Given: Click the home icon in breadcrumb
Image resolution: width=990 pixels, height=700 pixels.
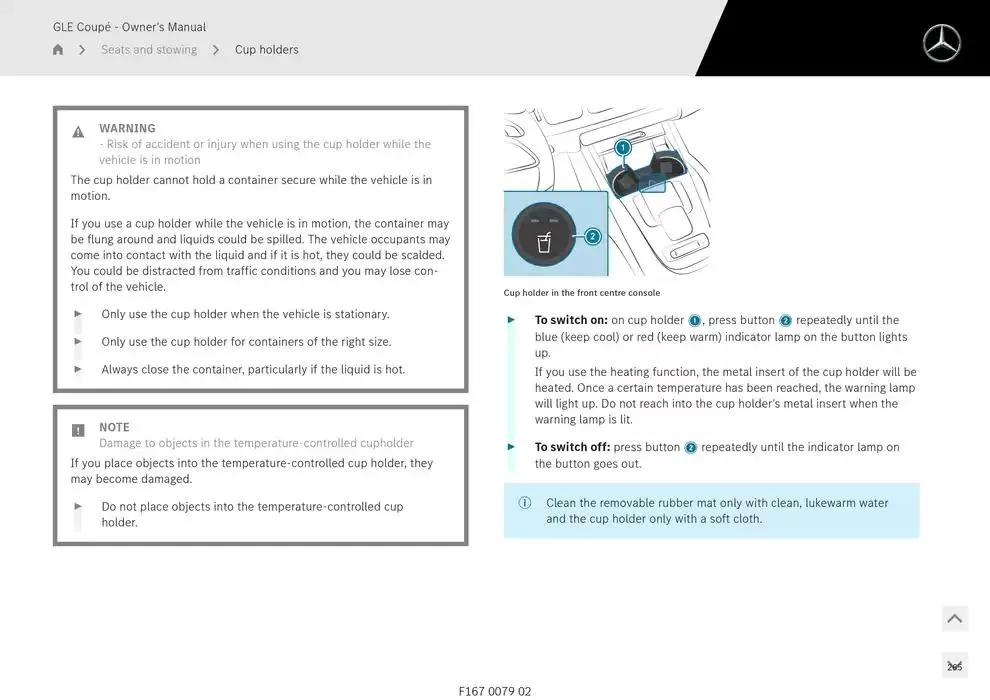Looking at the screenshot, I should (58, 50).
